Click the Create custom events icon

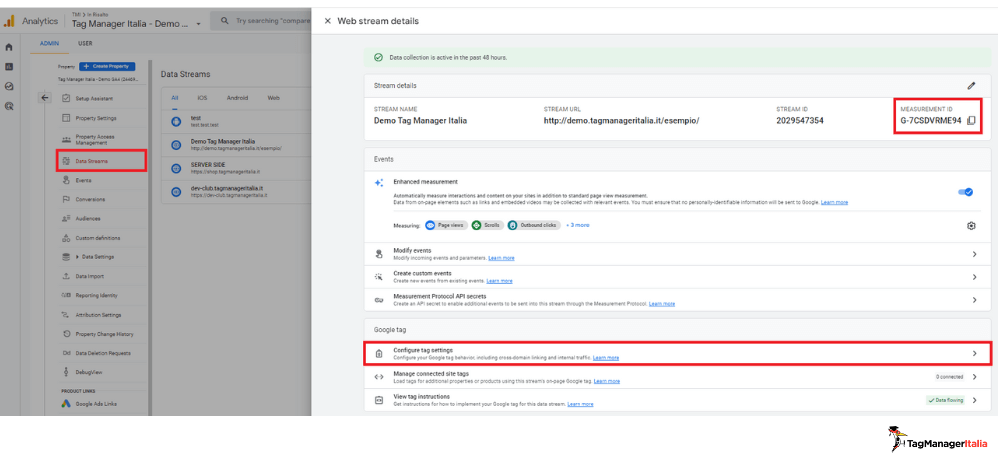coord(379,277)
